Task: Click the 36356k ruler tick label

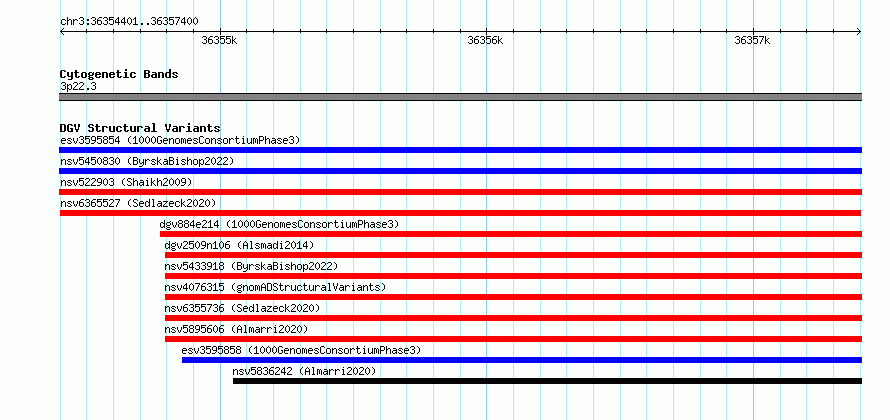Action: (485, 40)
